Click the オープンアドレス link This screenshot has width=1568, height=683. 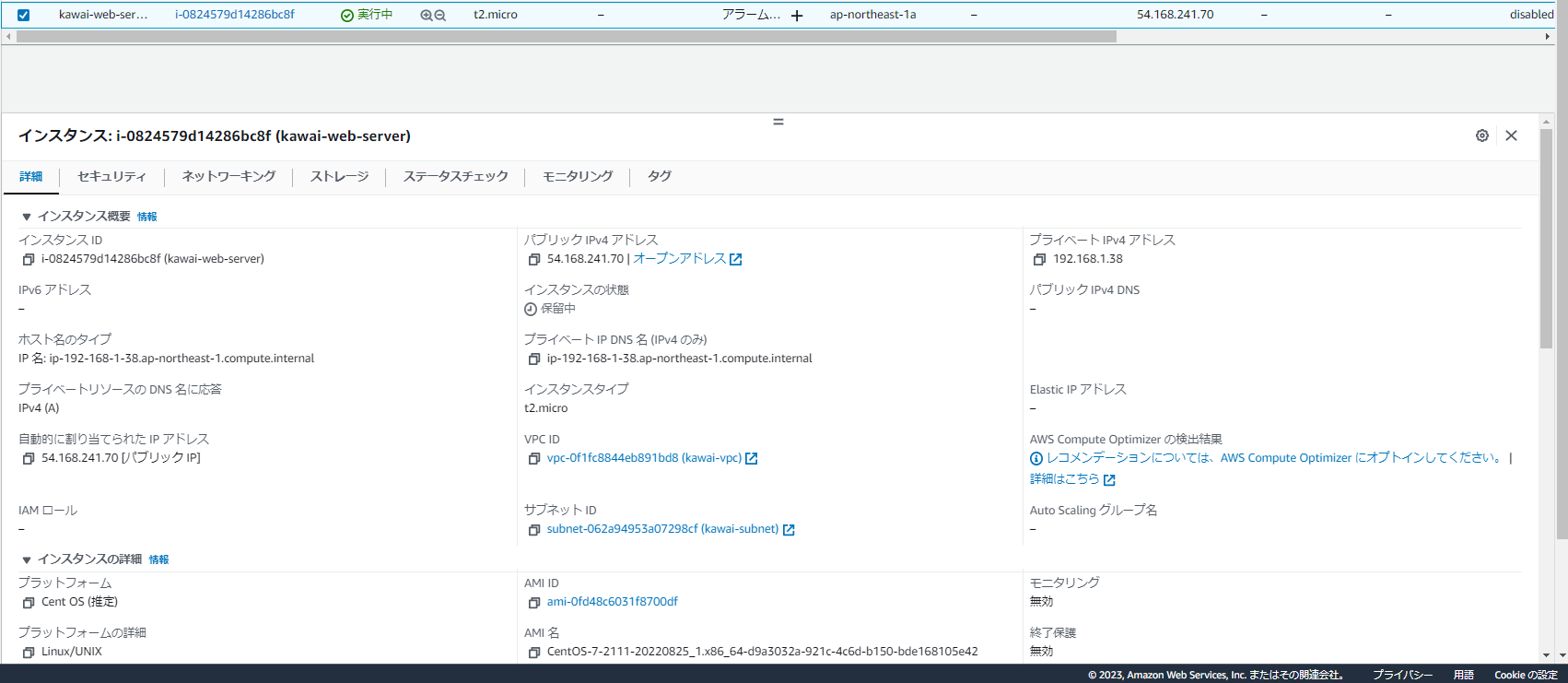679,259
